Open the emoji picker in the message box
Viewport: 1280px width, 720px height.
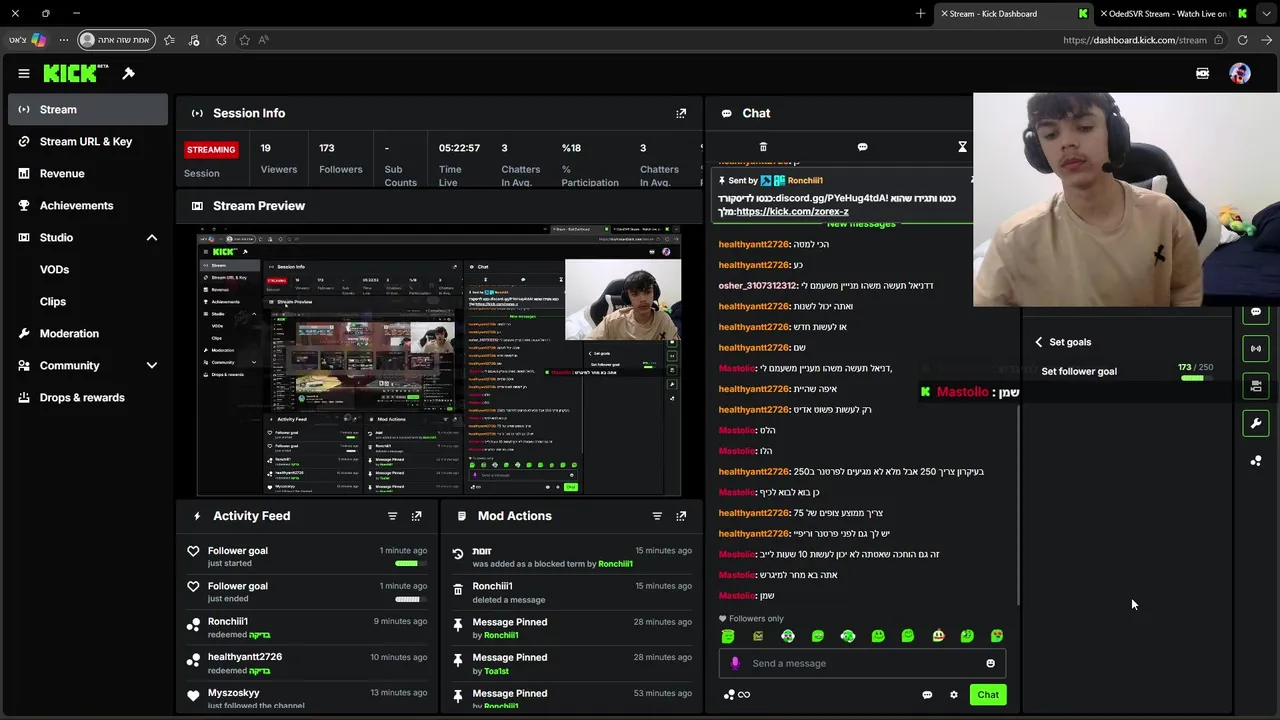click(990, 663)
